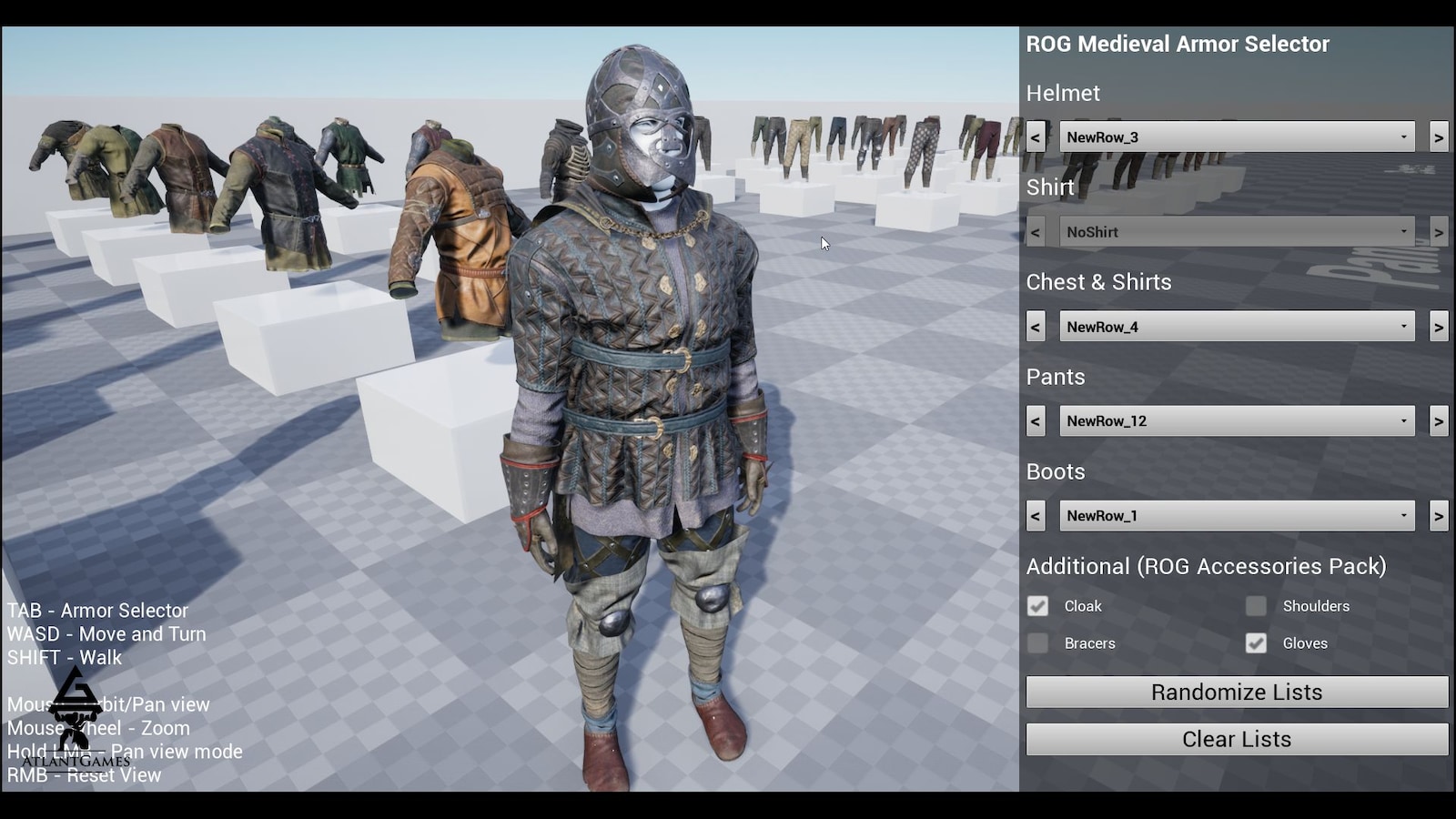
Task: Select previous Helmet option arrow
Action: point(1036,137)
